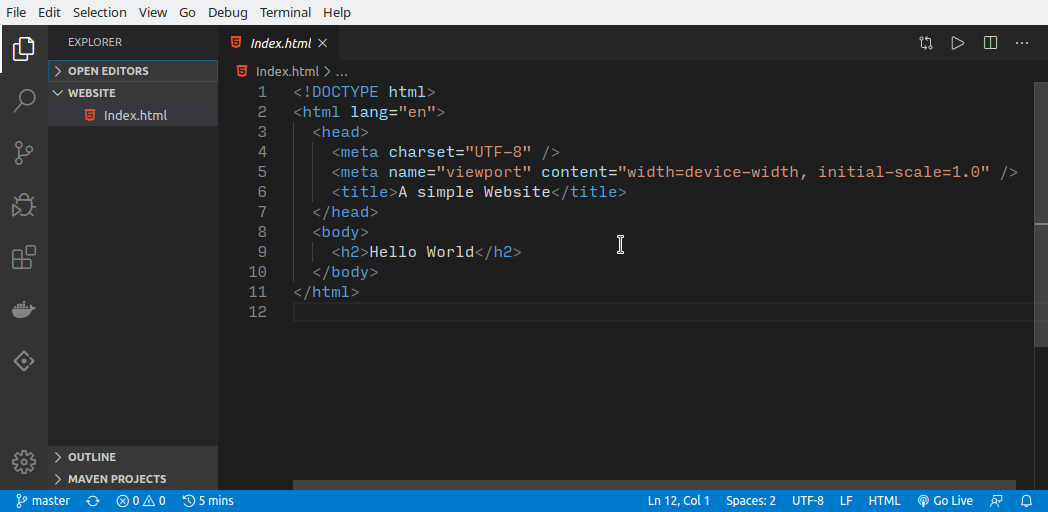The width and height of the screenshot is (1048, 512).
Task: Open the Search view in activity bar
Action: click(x=24, y=100)
